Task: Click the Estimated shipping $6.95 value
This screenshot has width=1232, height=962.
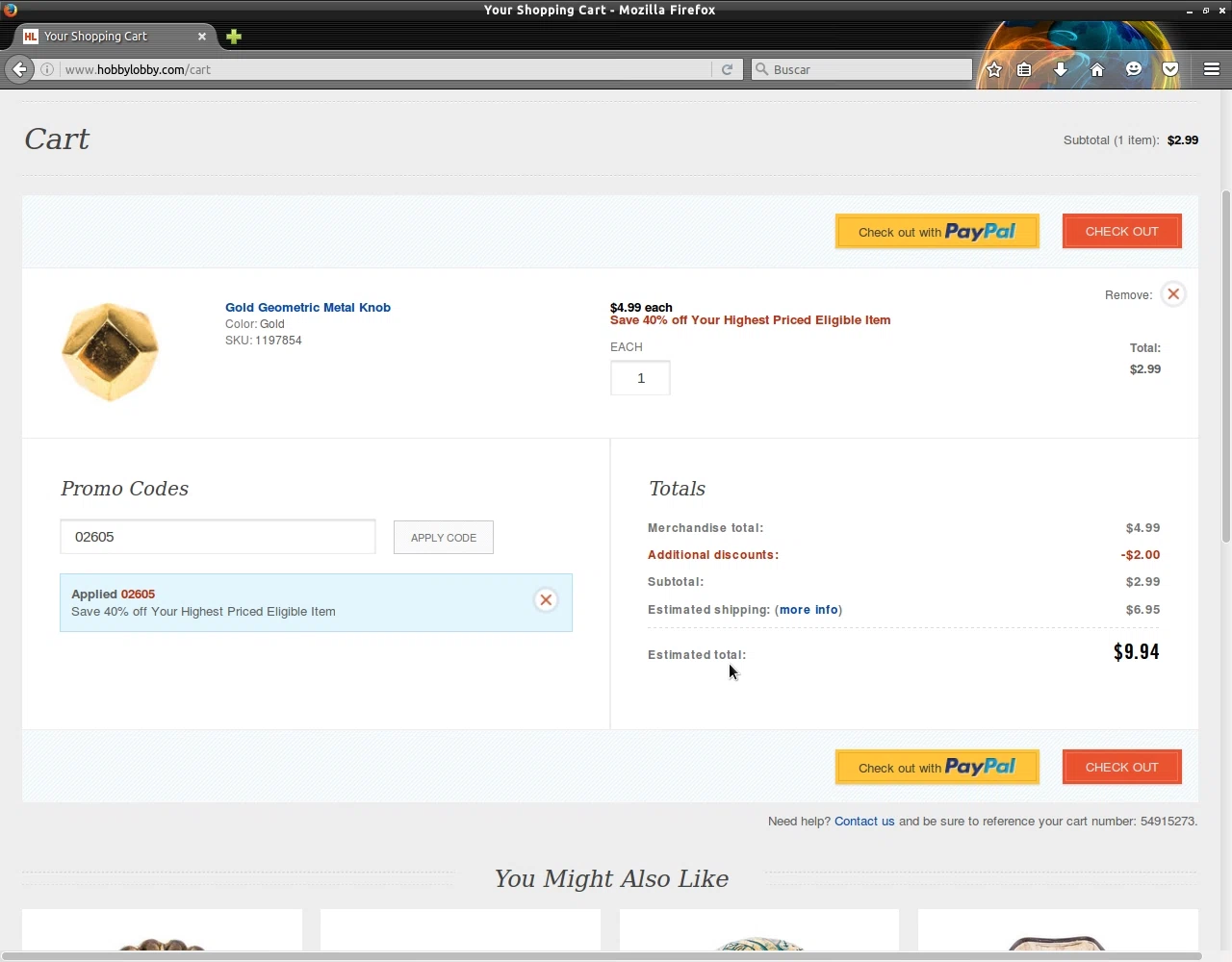Action: click(x=1142, y=610)
